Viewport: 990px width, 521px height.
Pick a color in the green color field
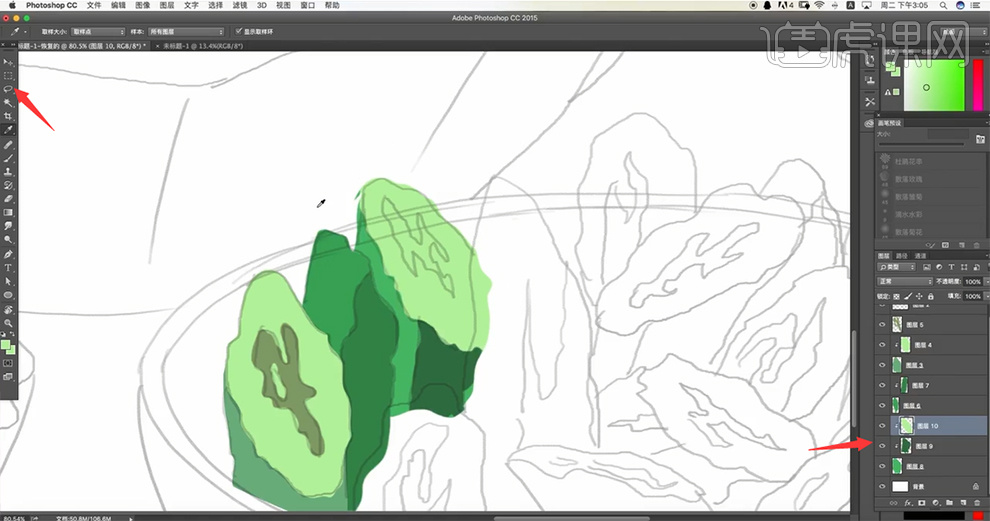[x=934, y=85]
